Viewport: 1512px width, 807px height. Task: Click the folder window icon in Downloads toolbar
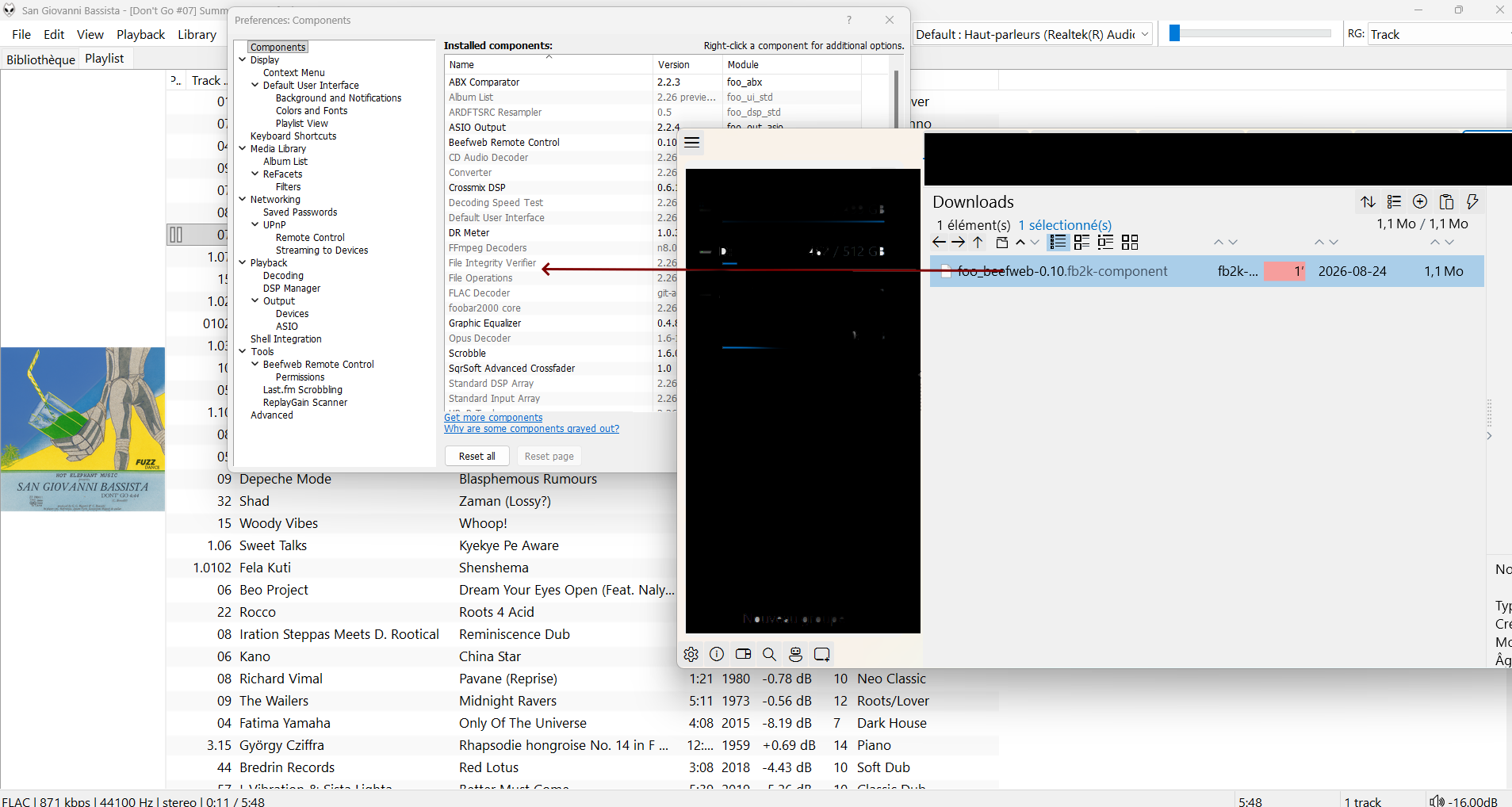point(1002,243)
